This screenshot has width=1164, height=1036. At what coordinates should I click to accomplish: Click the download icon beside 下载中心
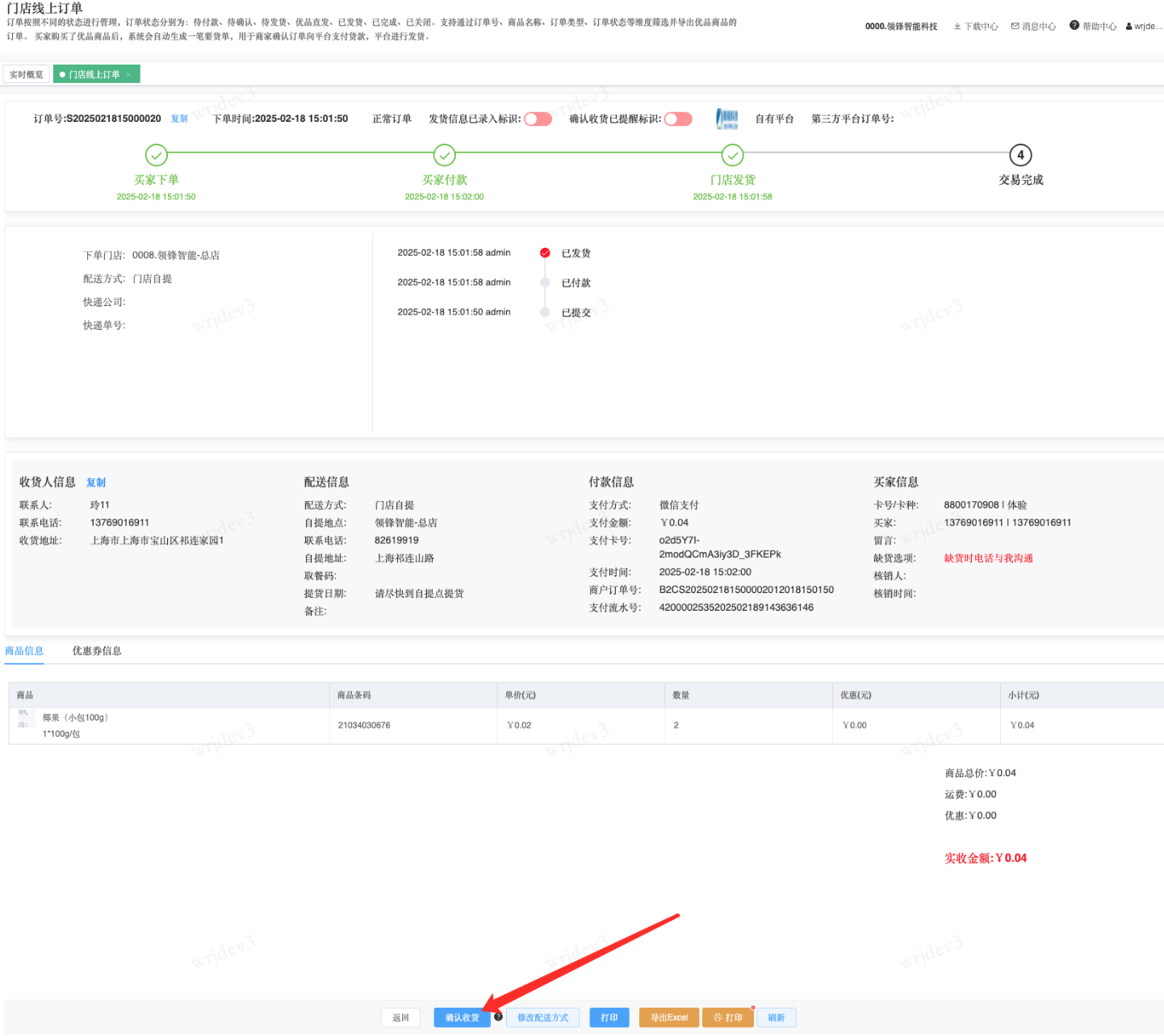pos(957,27)
